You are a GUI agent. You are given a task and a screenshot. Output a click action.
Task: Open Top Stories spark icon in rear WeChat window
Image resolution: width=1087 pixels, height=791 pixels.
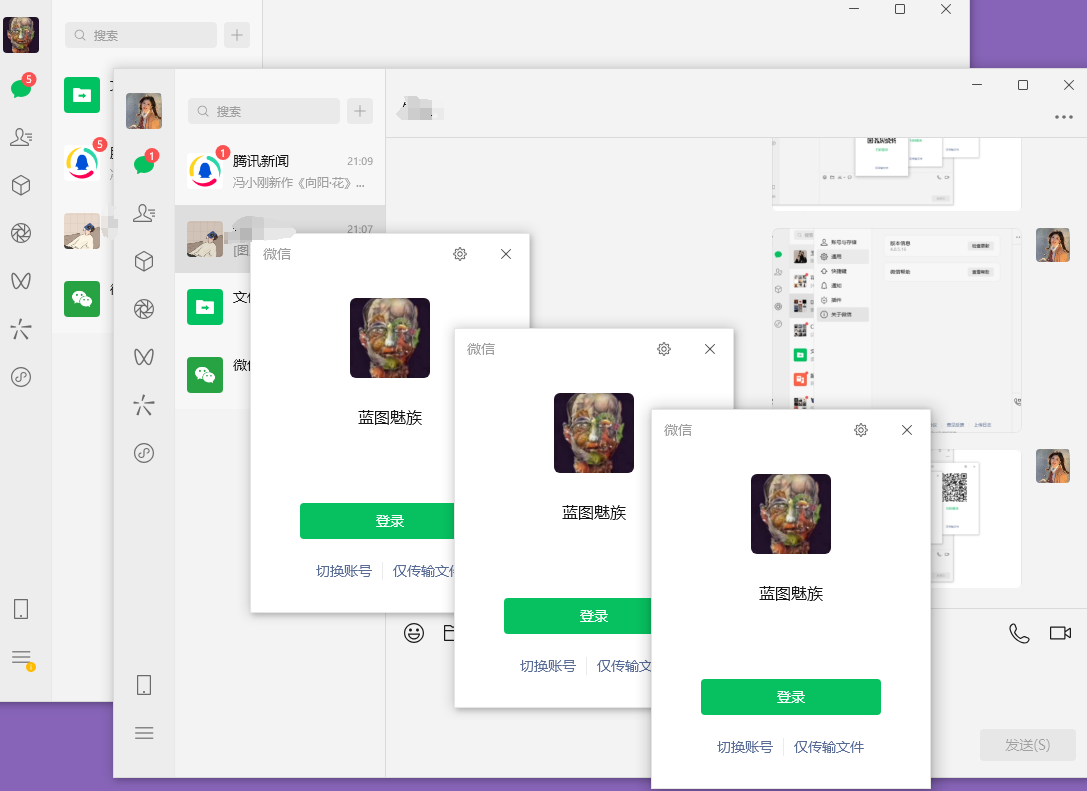pyautogui.click(x=21, y=329)
